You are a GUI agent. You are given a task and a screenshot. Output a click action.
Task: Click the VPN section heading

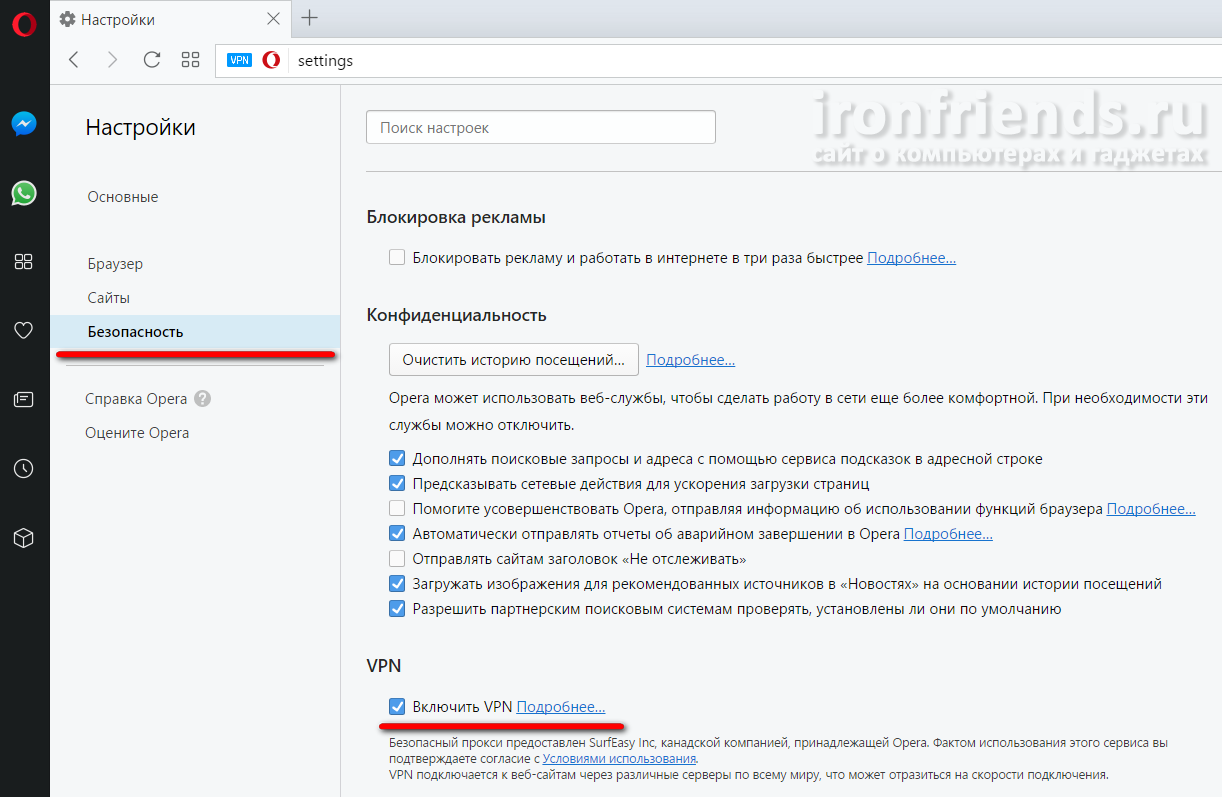click(x=384, y=664)
